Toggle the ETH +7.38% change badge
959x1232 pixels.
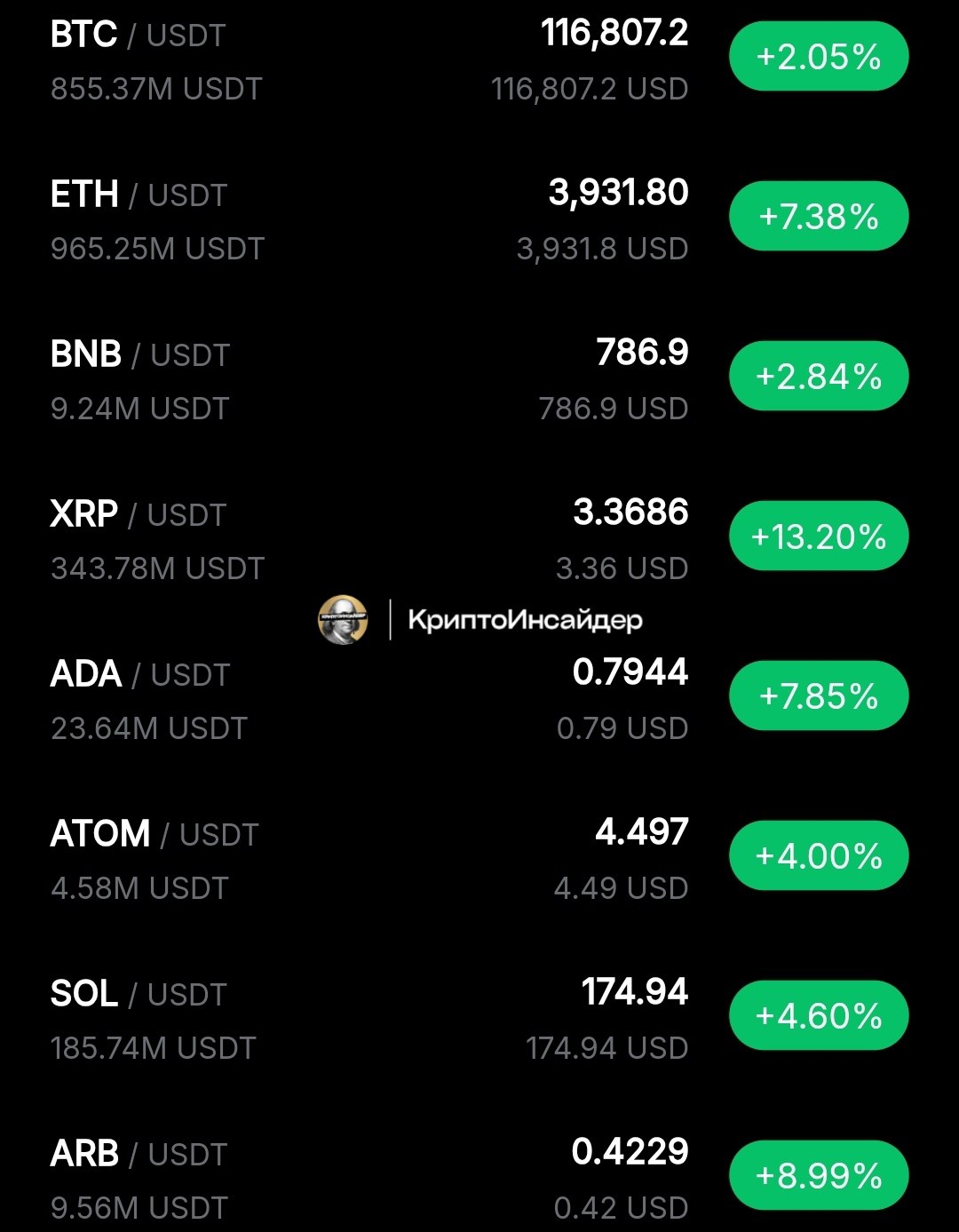coord(819,217)
